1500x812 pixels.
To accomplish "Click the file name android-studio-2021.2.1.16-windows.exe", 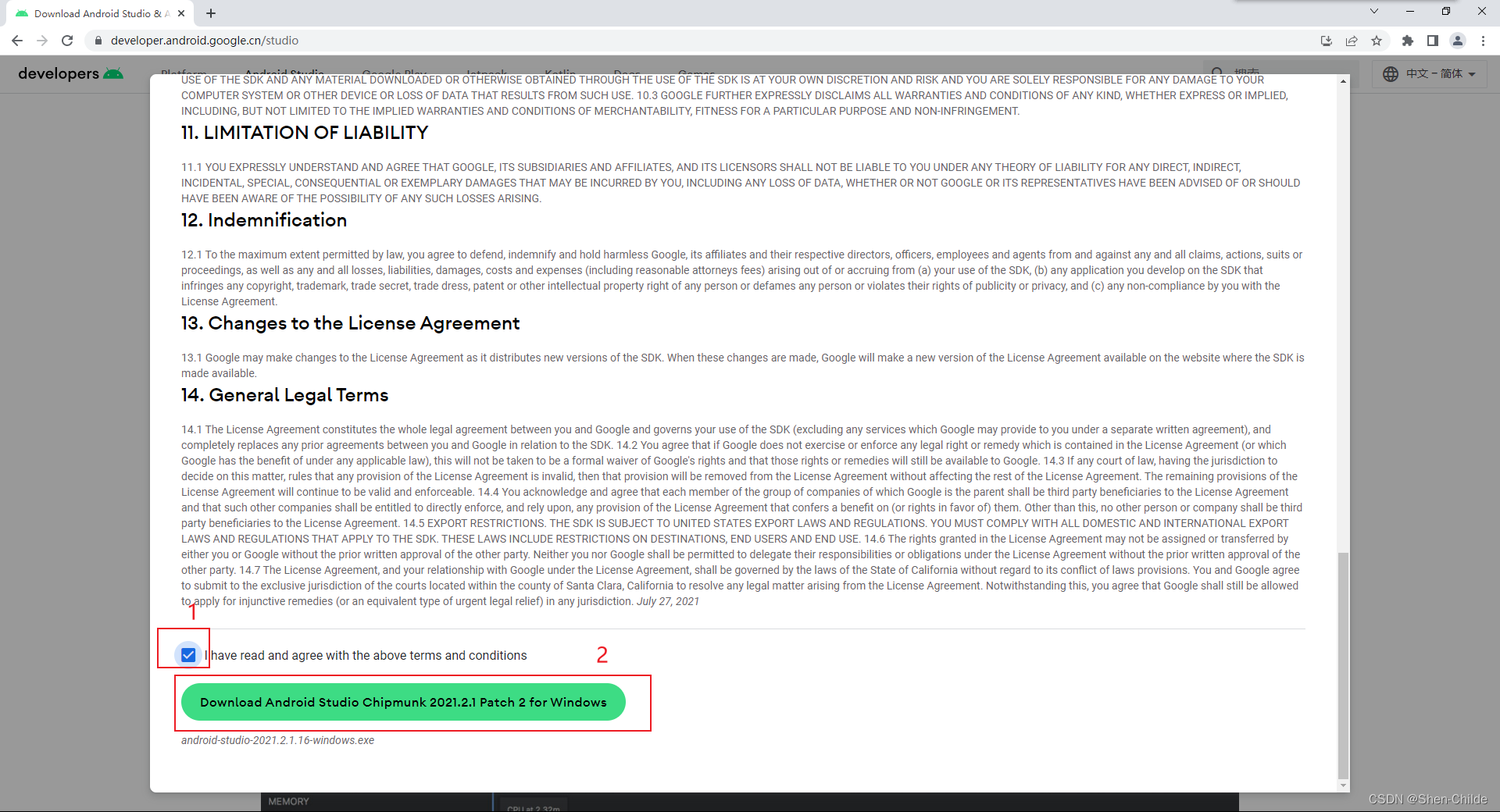I will (277, 740).
